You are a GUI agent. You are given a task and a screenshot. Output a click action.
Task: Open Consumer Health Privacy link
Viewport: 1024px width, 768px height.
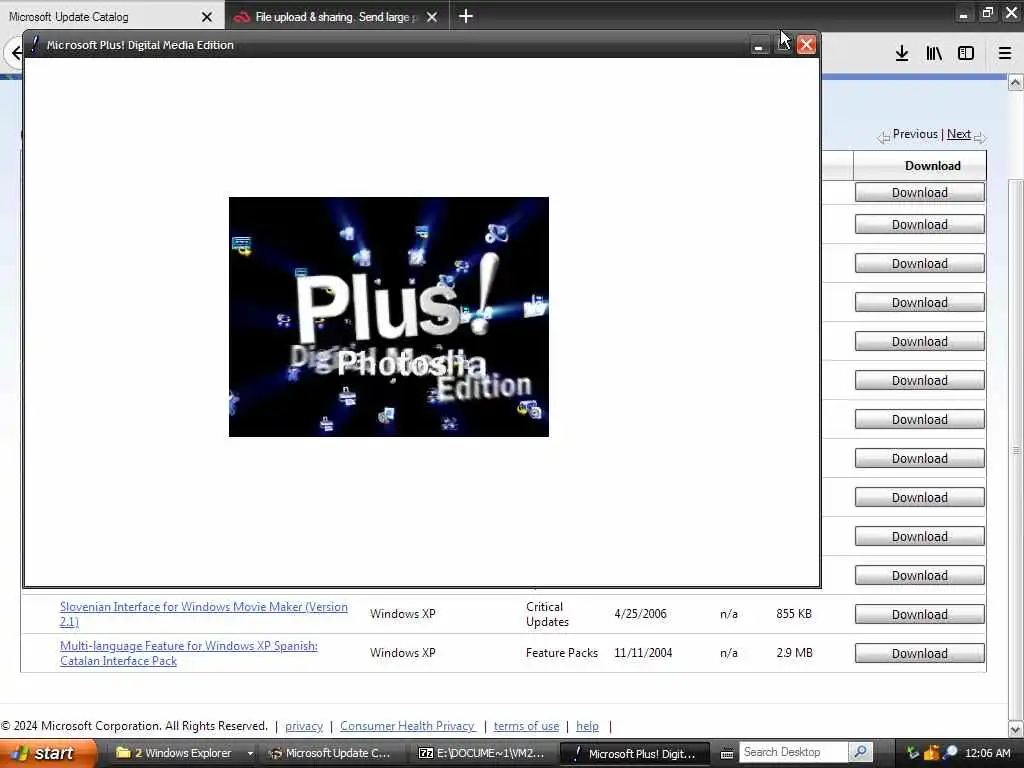408,726
